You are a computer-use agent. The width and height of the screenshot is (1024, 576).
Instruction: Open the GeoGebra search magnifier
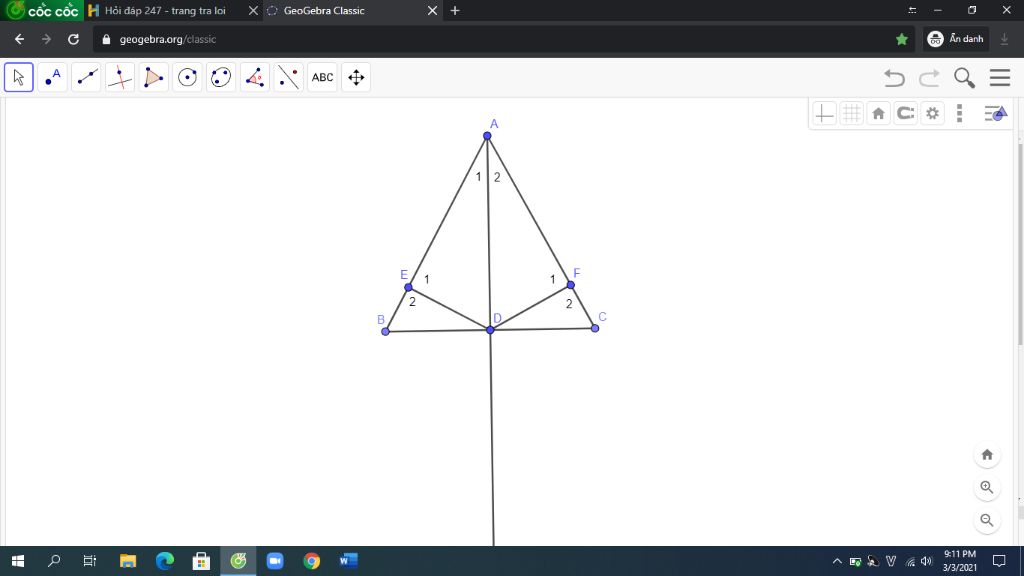pyautogui.click(x=965, y=78)
